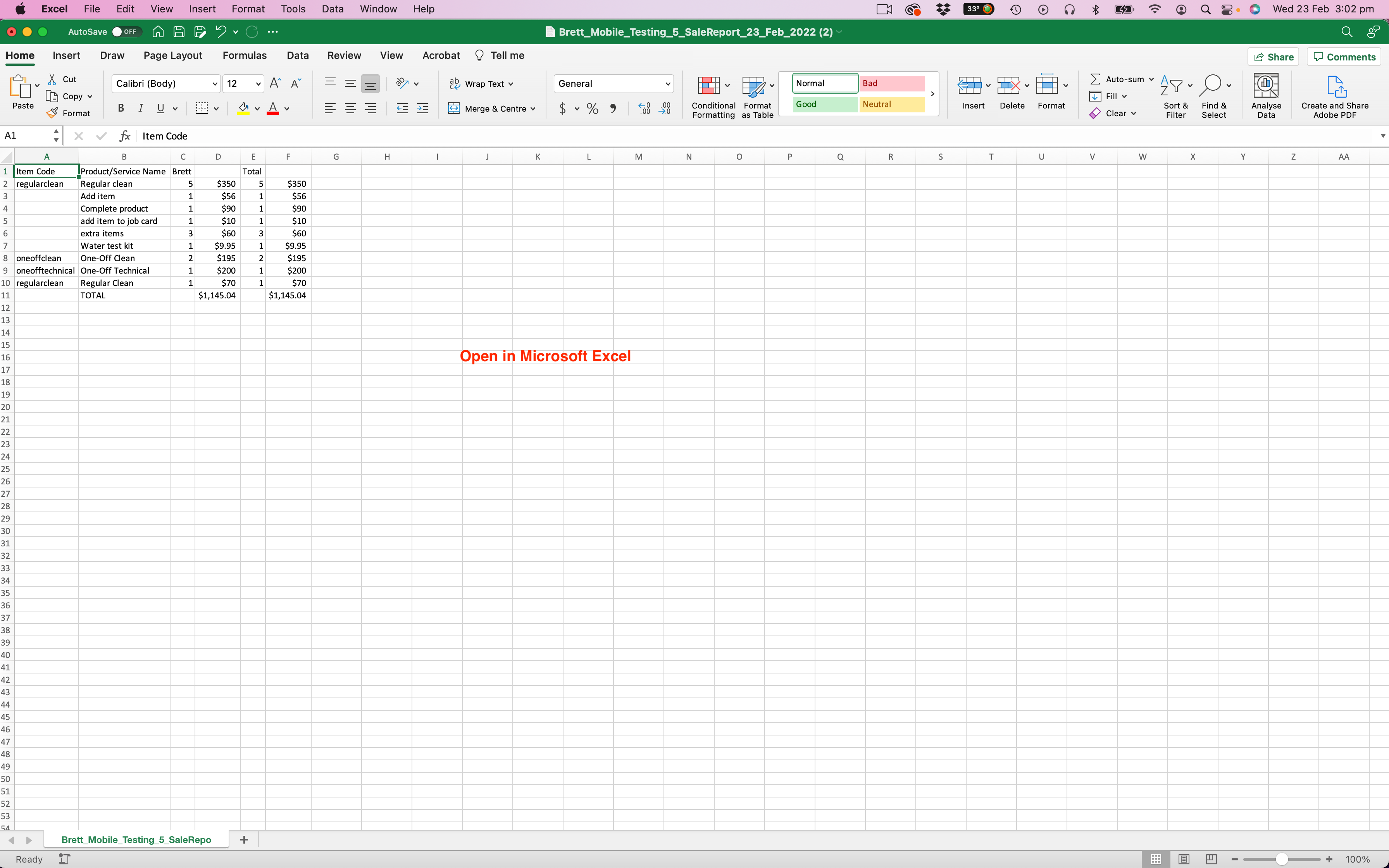The width and height of the screenshot is (1389, 868).
Task: Expand Merge & Centre options
Action: point(533,108)
